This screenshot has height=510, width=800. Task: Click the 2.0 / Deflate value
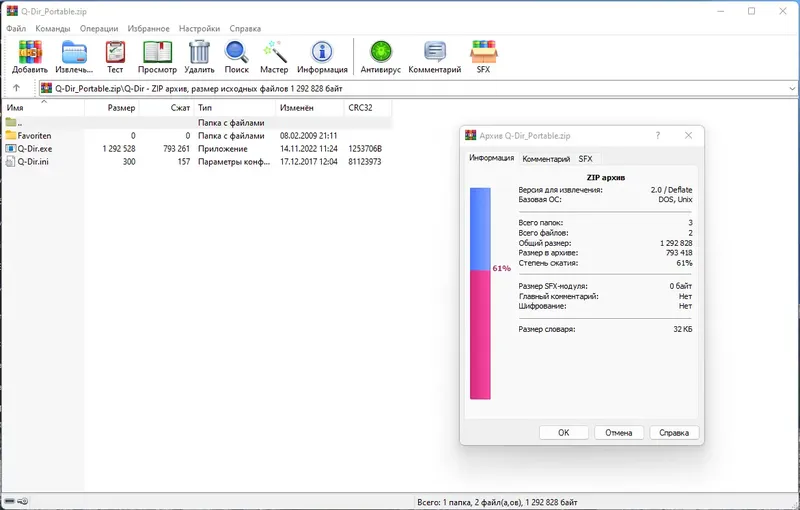671,189
